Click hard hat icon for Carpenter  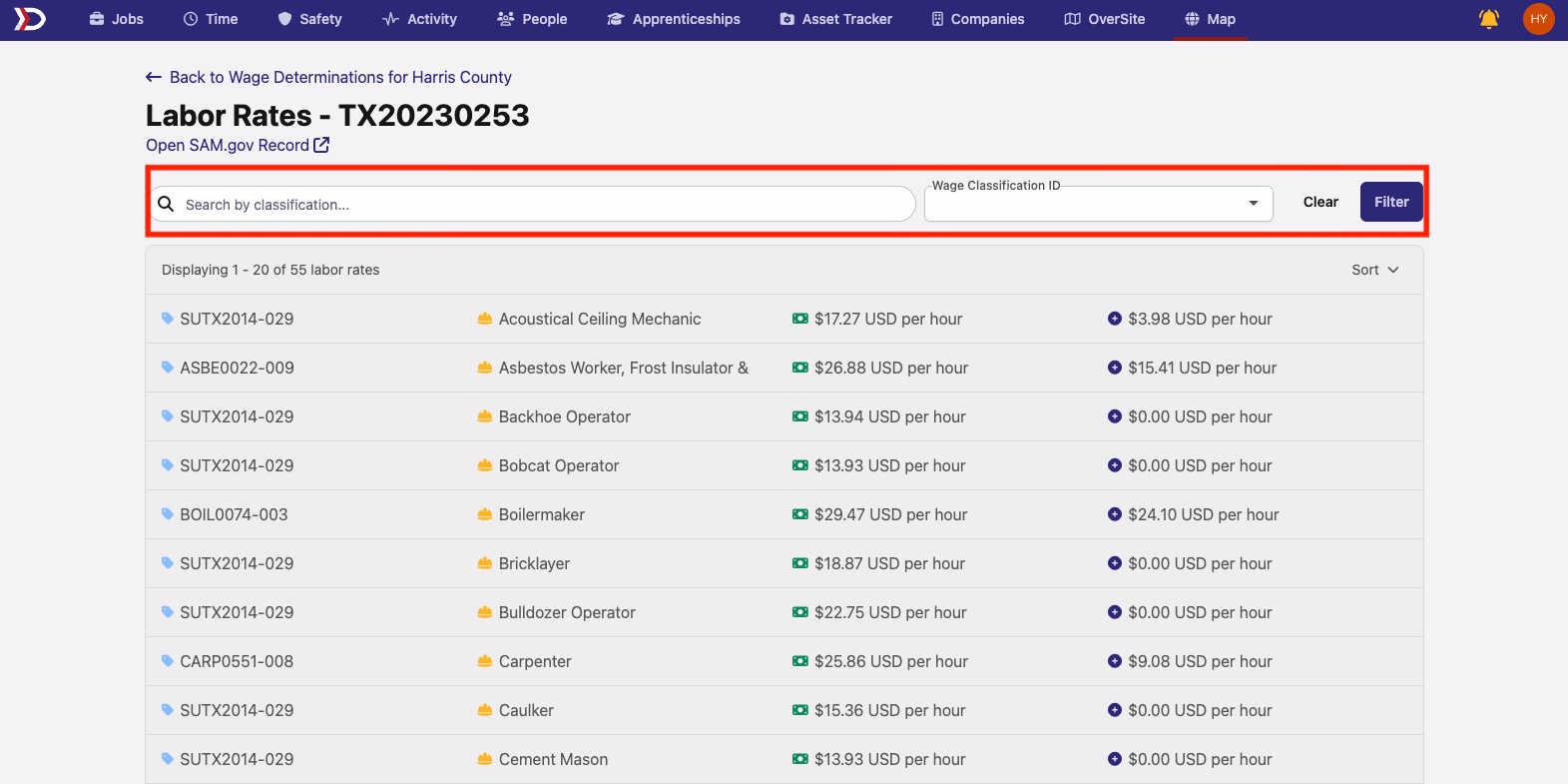point(485,661)
